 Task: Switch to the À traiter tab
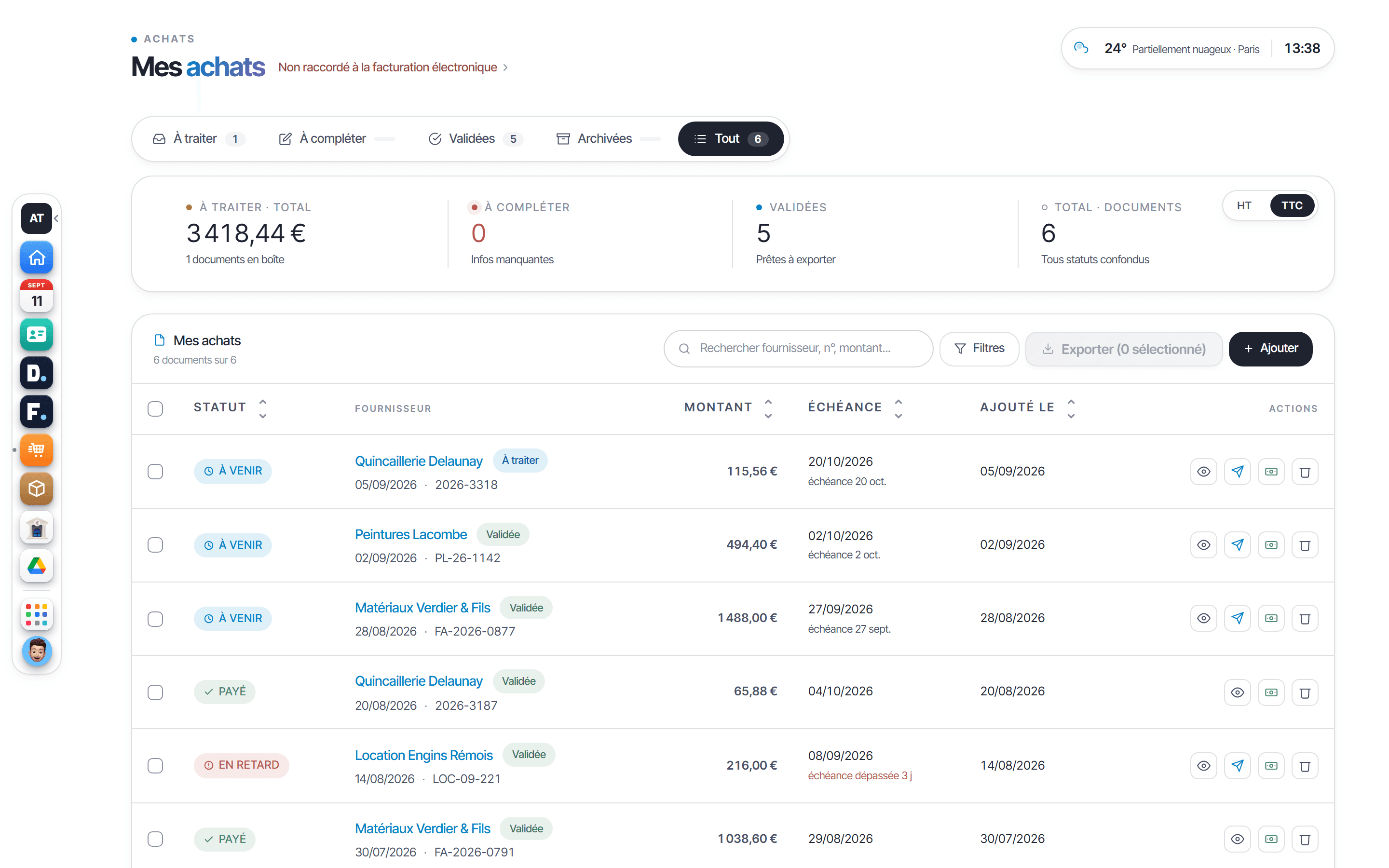199,139
